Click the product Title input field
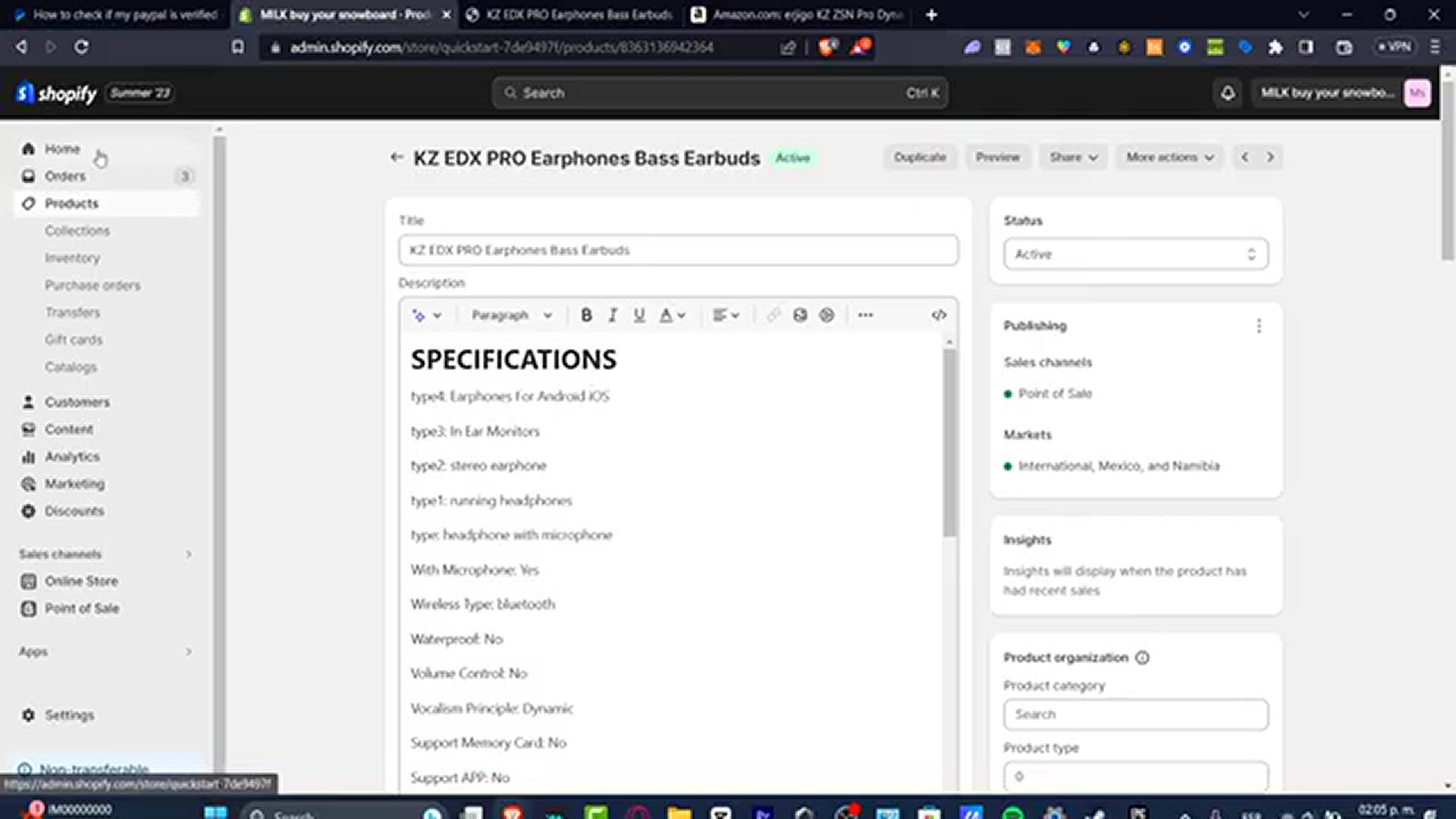 coord(678,250)
